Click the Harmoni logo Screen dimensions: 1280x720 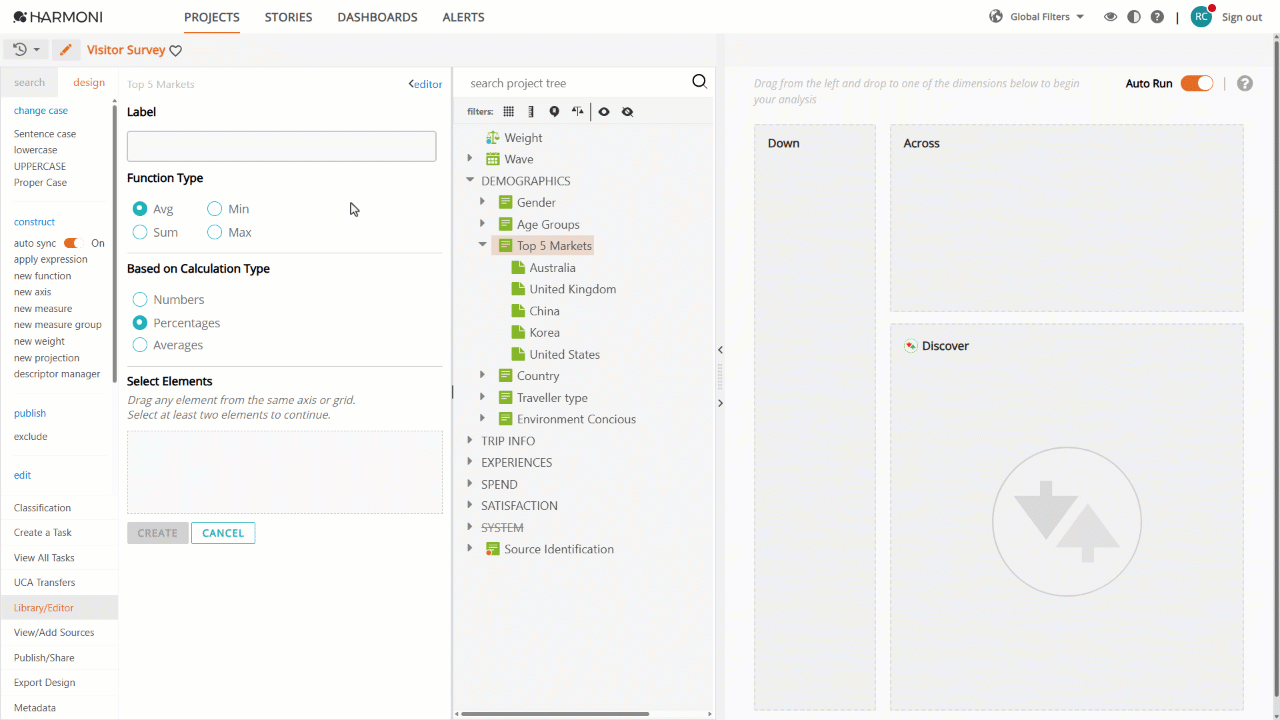point(58,17)
